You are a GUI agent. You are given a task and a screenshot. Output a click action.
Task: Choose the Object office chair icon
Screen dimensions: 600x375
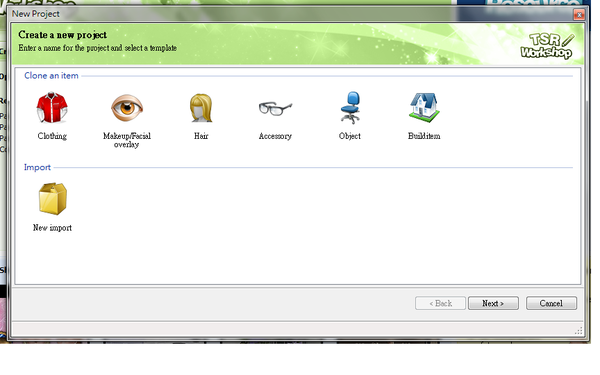click(x=350, y=108)
